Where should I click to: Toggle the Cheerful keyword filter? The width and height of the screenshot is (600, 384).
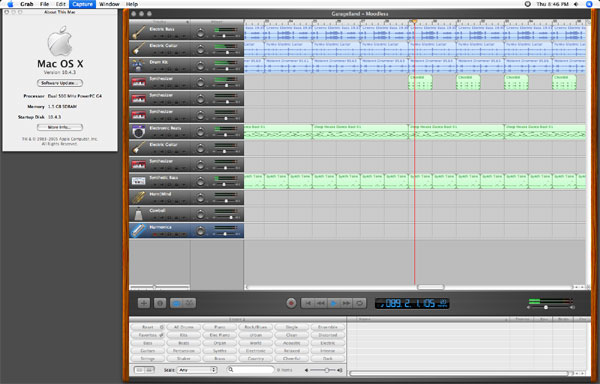pos(292,359)
